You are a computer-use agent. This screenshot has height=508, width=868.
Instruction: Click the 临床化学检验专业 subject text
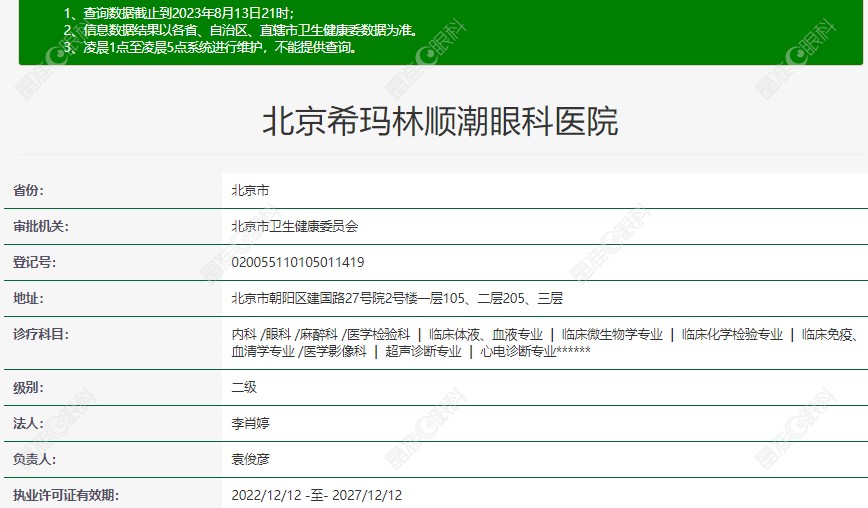click(732, 334)
